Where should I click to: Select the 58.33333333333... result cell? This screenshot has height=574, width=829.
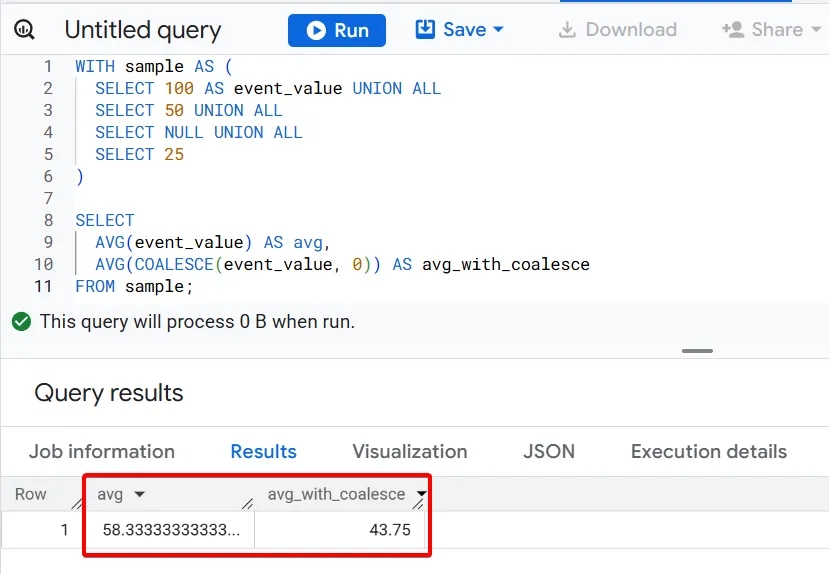tap(170, 530)
